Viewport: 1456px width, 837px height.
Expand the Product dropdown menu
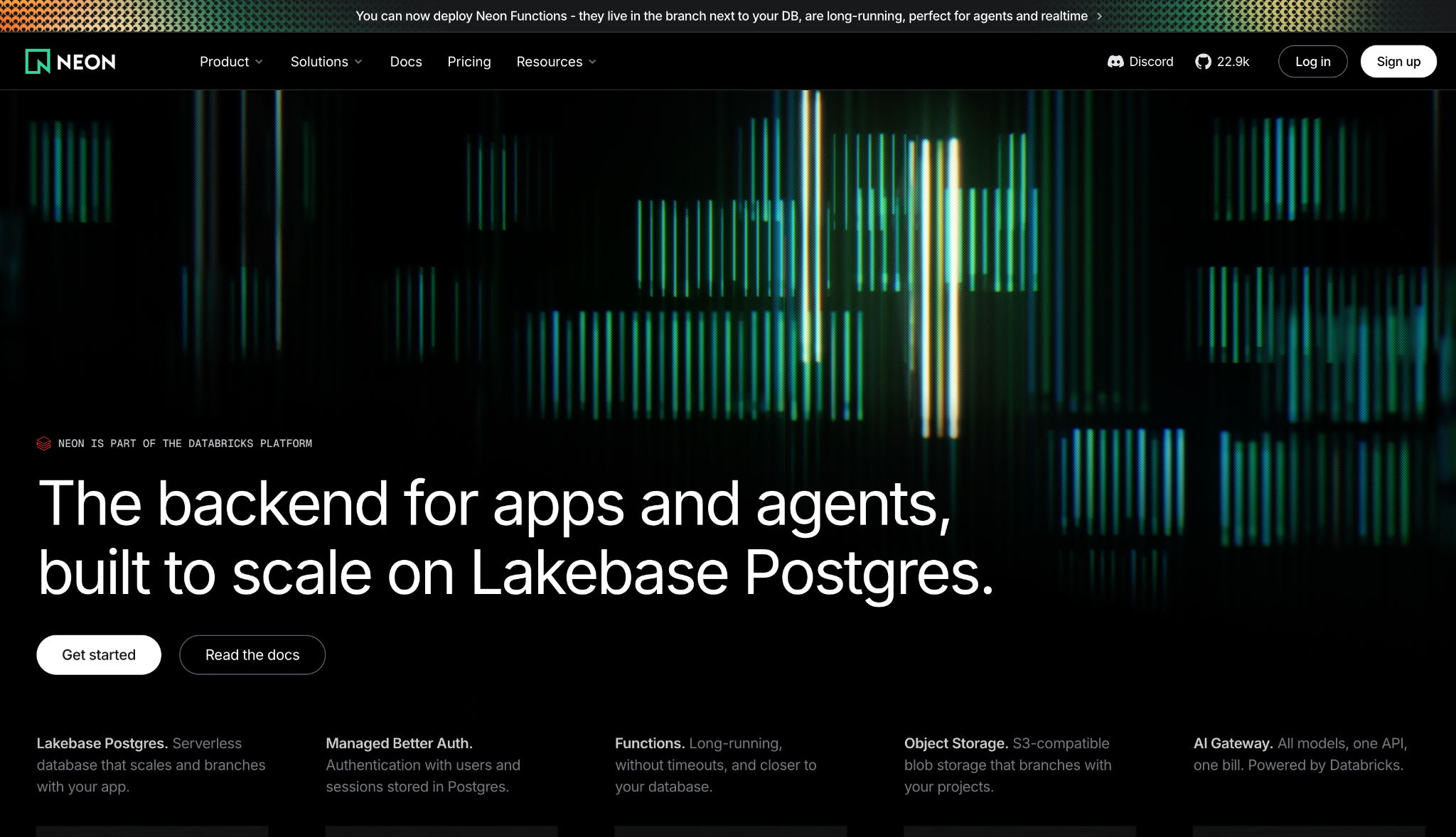click(232, 62)
